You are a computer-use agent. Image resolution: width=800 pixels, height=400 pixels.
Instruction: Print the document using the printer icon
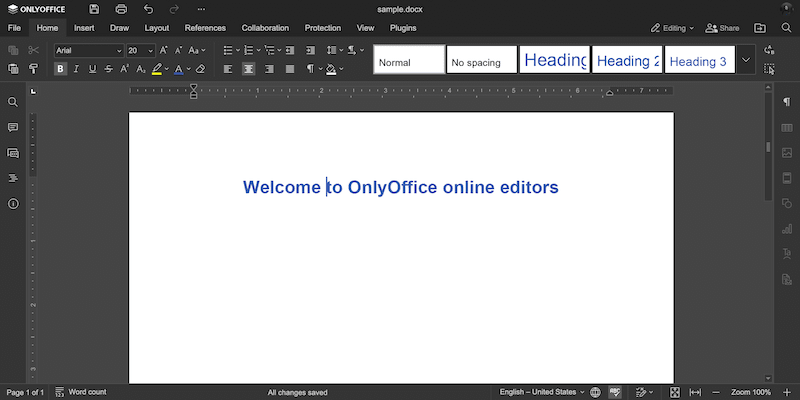[x=121, y=9]
